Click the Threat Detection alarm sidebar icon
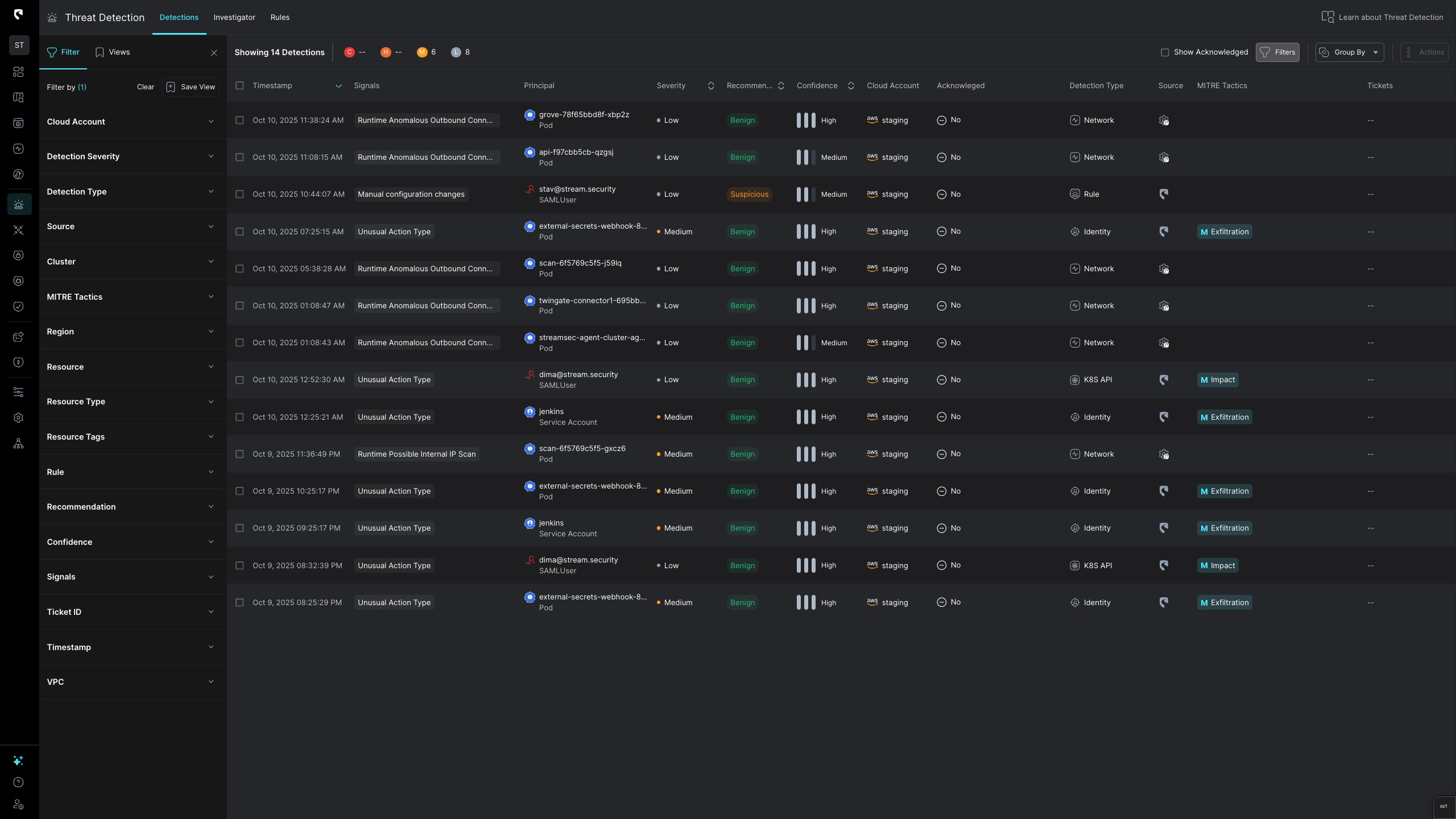1456x819 pixels. click(x=18, y=204)
